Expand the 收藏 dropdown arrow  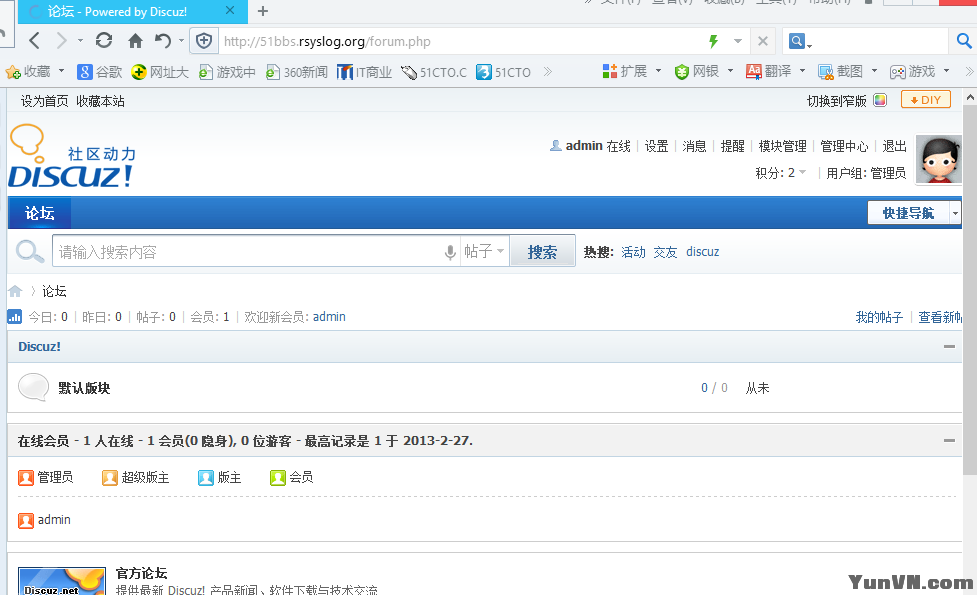pyautogui.click(x=61, y=71)
